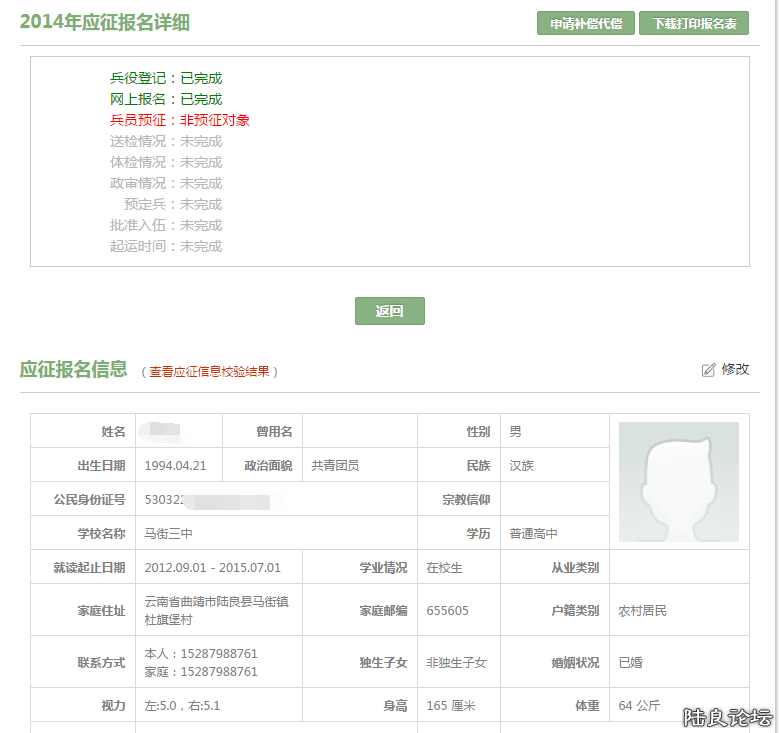Click the 修改 edit pencil icon
The width and height of the screenshot is (779, 733).
tap(708, 370)
